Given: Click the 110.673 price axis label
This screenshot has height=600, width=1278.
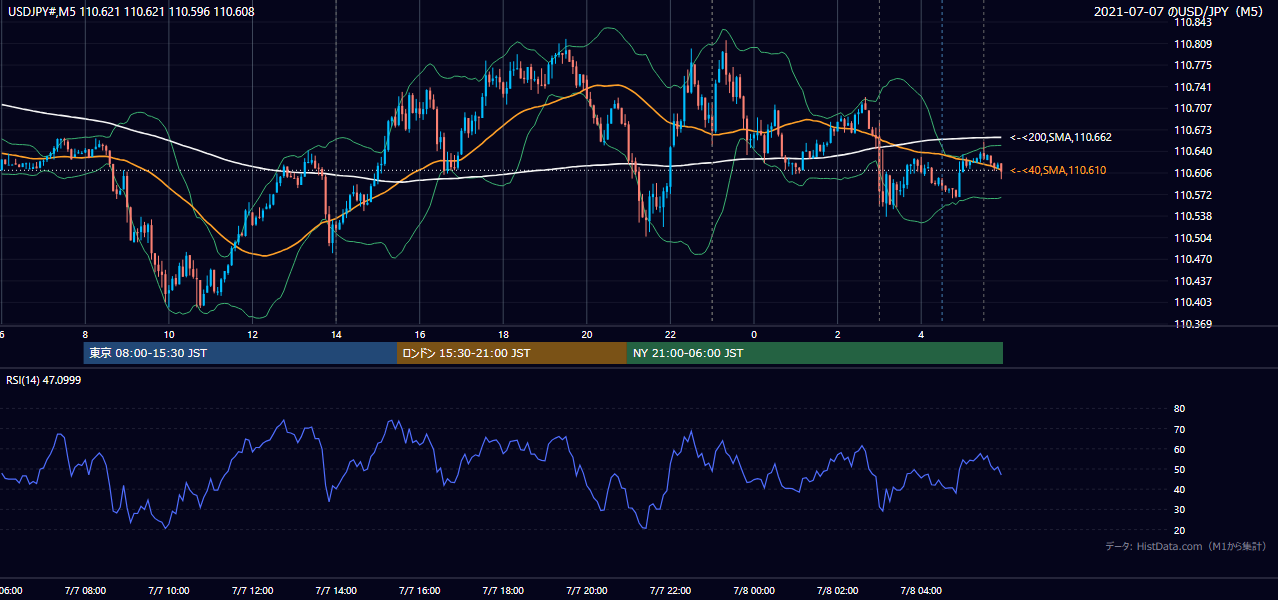Looking at the screenshot, I should pyautogui.click(x=1192, y=130).
